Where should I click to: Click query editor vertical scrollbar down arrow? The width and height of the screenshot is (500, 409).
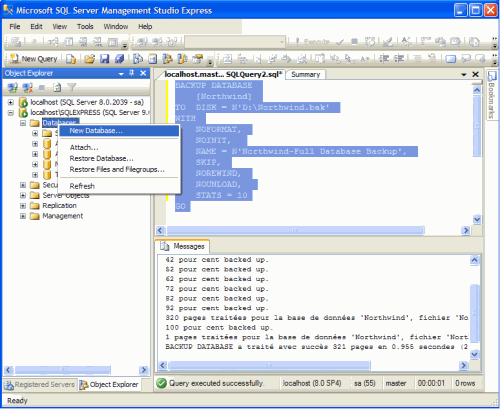pos(477,219)
